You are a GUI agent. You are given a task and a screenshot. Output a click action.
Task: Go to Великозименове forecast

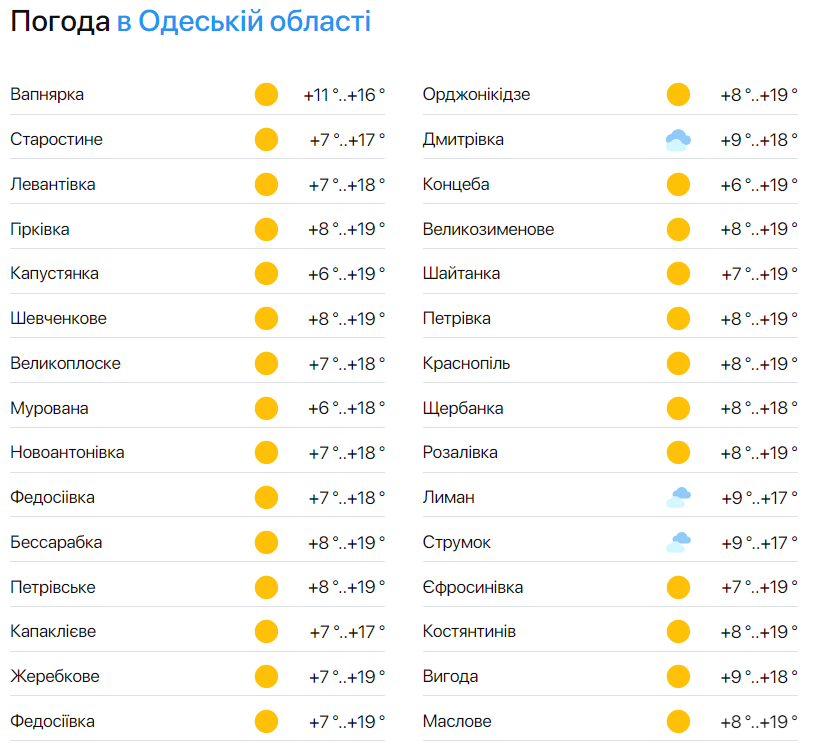tap(488, 230)
